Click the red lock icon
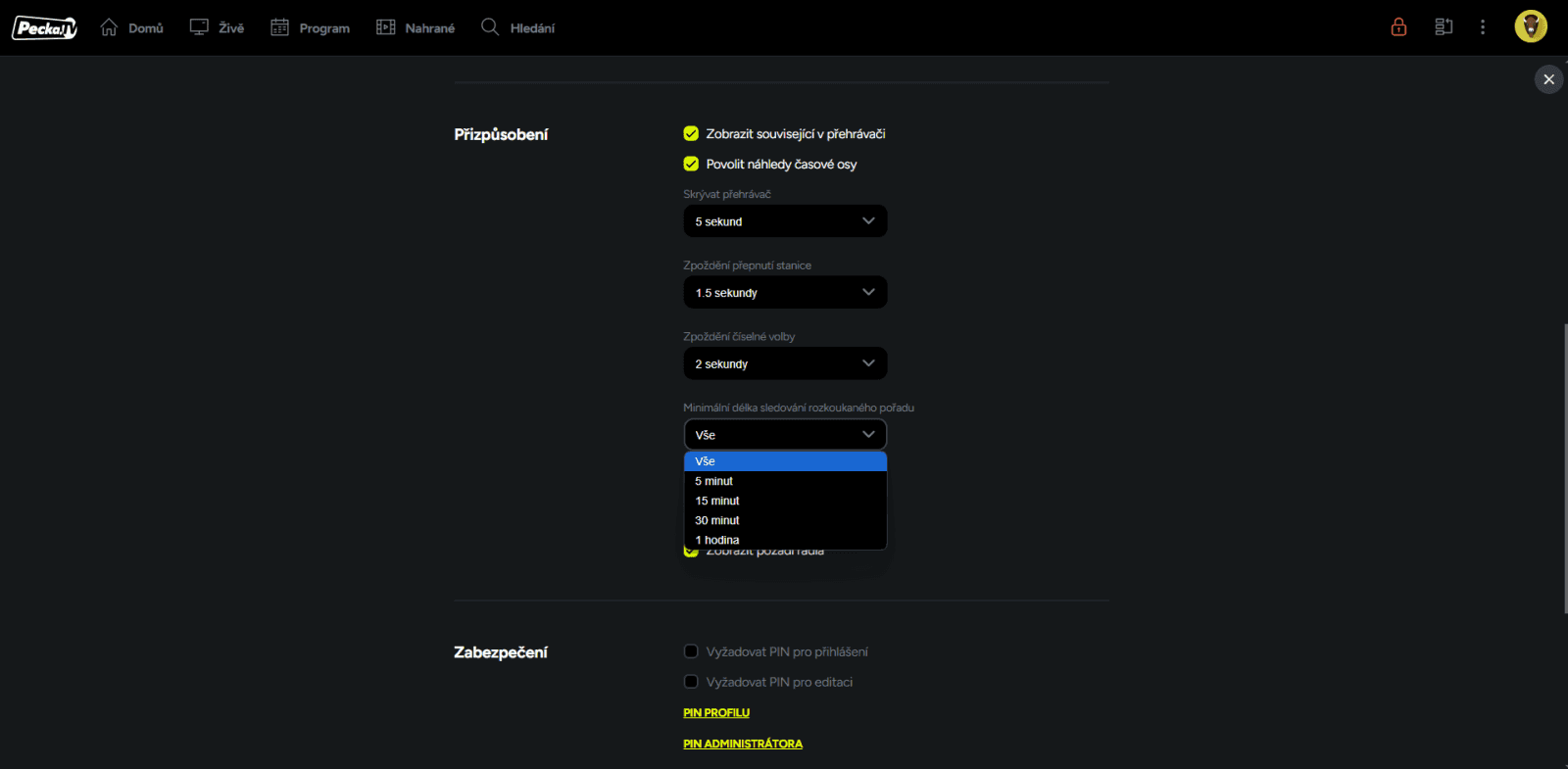 (x=1398, y=27)
